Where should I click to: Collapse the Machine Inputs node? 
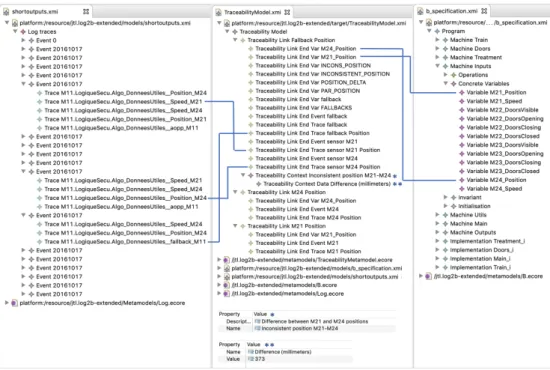[x=437, y=66]
